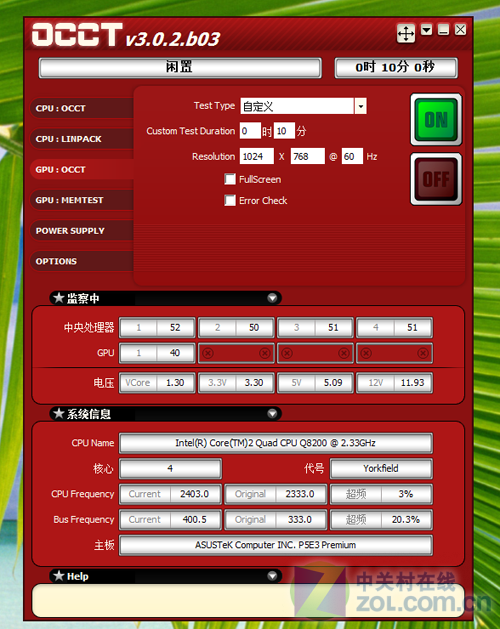Screen dimensions: 500x629
Task: Go to the POWER SUPPLY tab
Action: coord(81,231)
